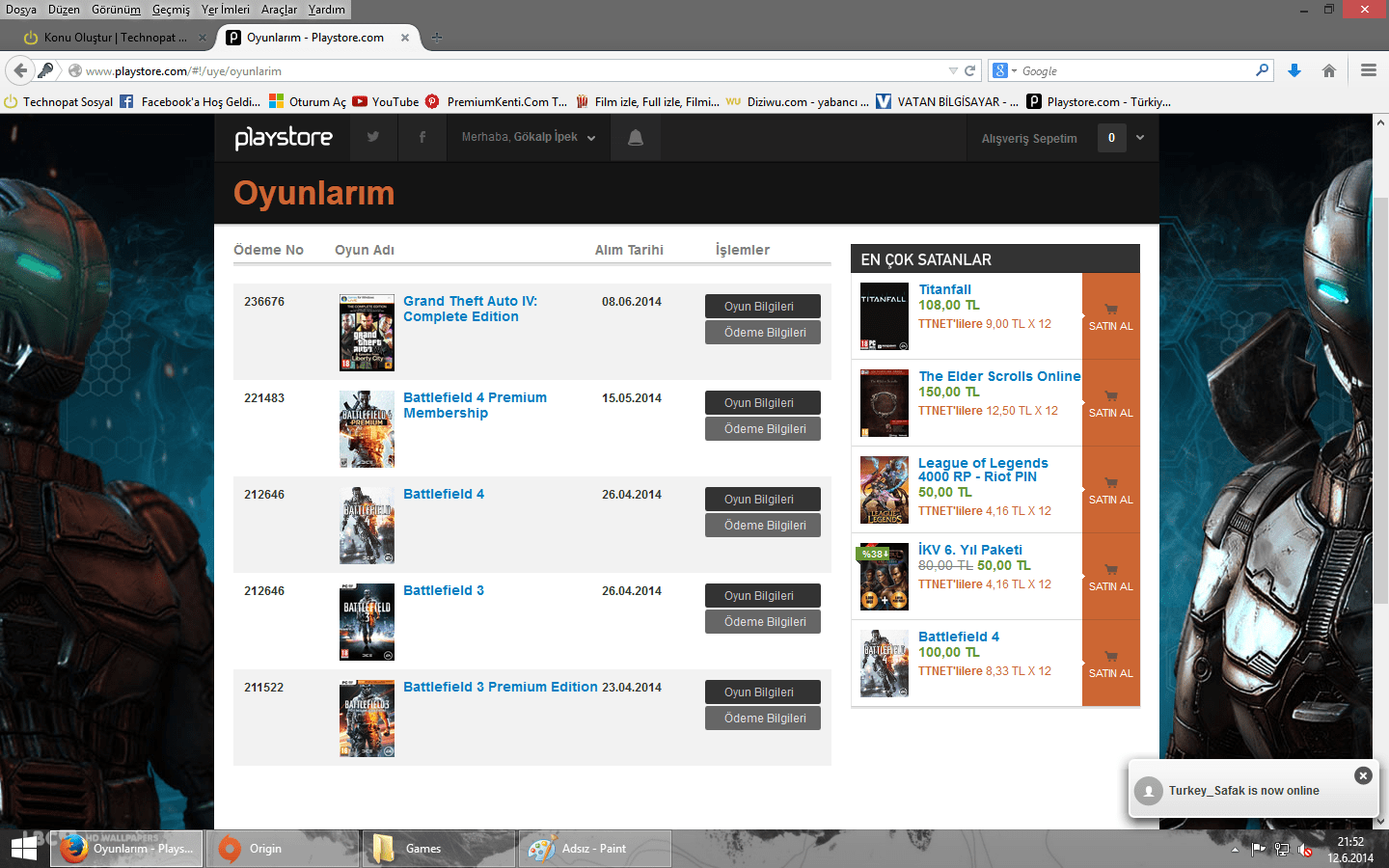This screenshot has width=1389, height=868.
Task: Open the Titanfall bestseller title link
Action: pyautogui.click(x=945, y=289)
